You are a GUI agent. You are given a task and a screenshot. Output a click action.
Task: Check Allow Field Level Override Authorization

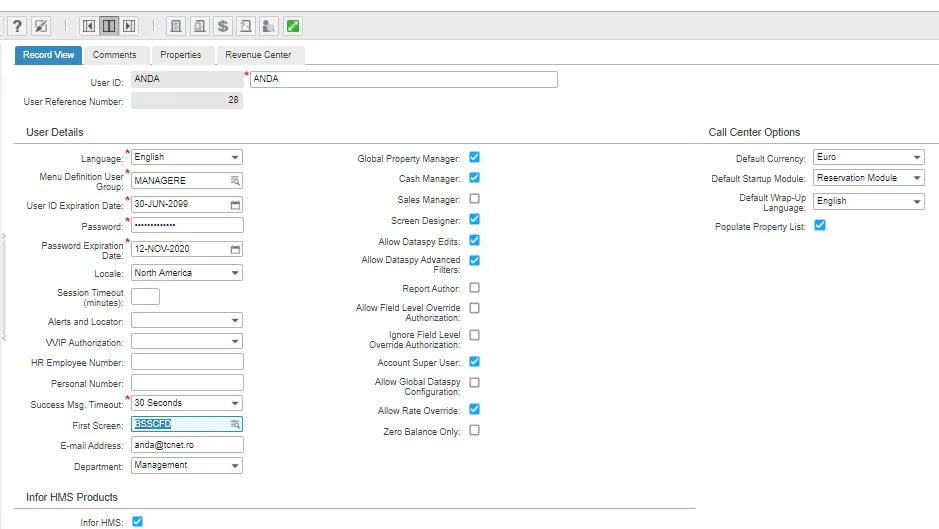pos(474,308)
